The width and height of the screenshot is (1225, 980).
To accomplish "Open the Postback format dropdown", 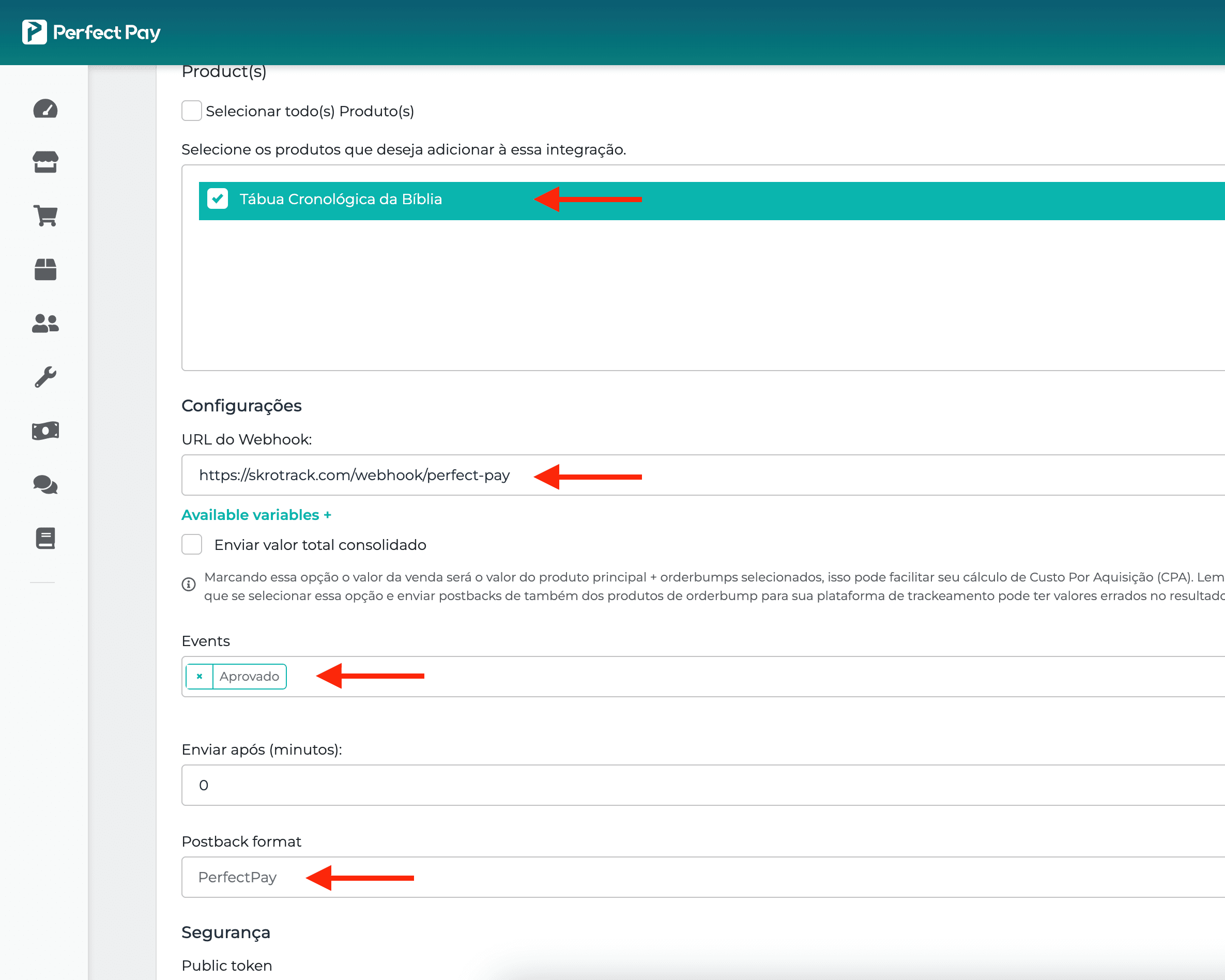I will (x=703, y=877).
